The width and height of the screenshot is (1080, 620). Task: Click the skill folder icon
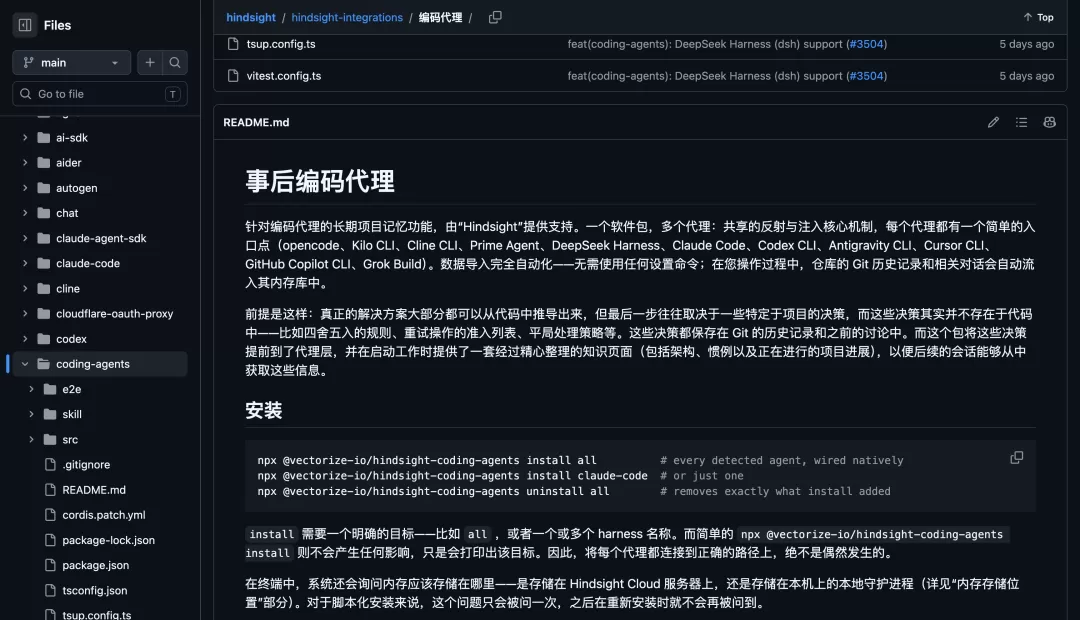tap(50, 414)
